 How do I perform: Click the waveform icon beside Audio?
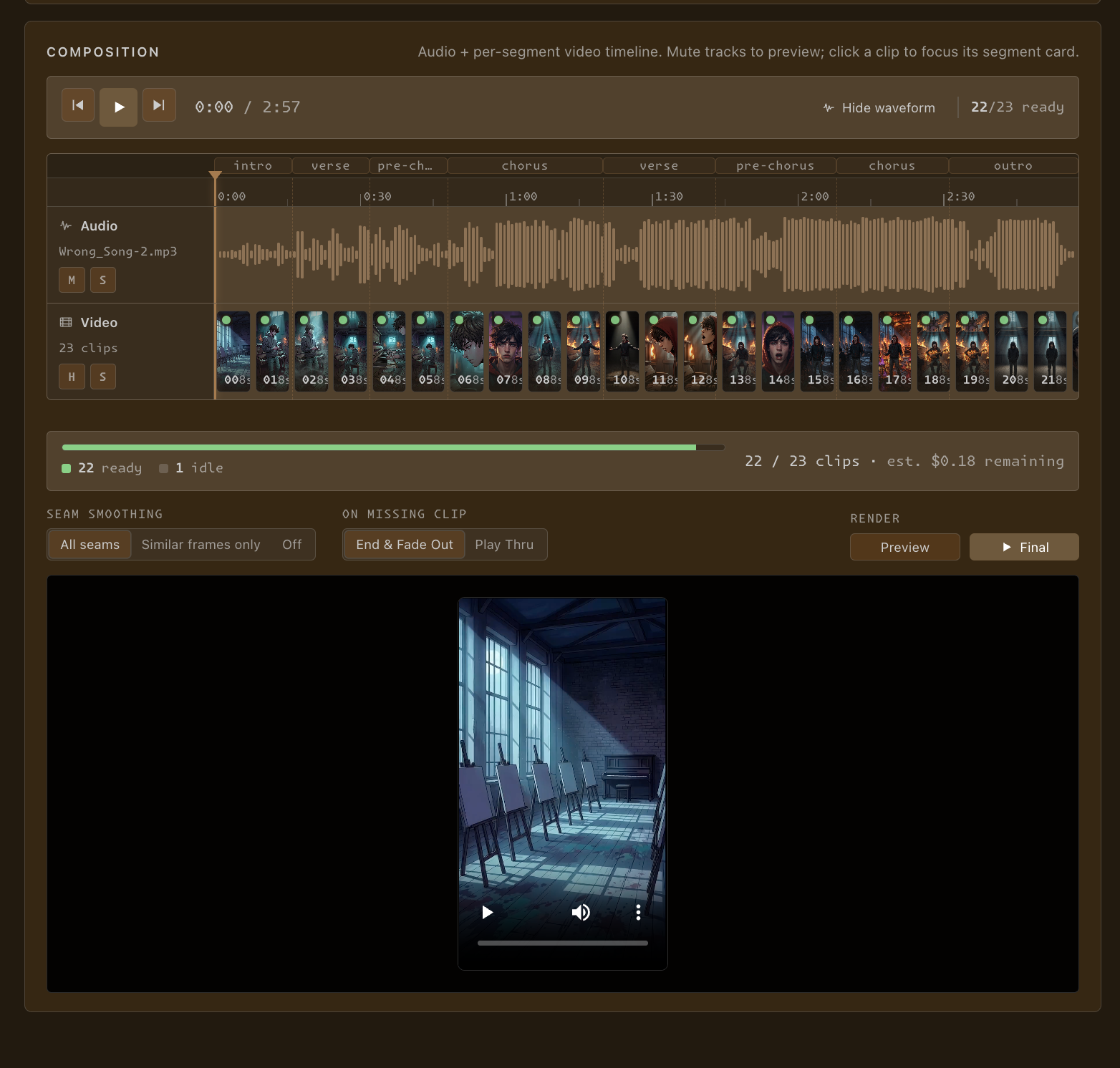click(66, 225)
